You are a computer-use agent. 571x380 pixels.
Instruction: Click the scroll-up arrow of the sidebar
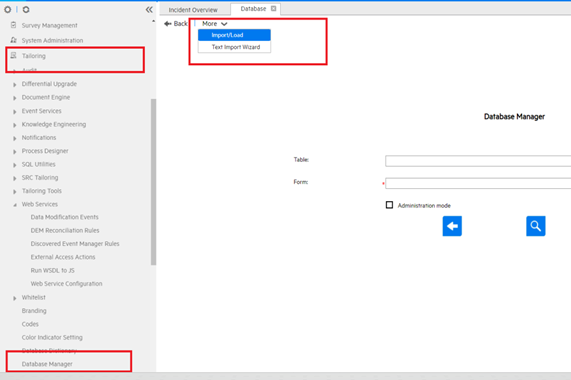click(x=153, y=21)
